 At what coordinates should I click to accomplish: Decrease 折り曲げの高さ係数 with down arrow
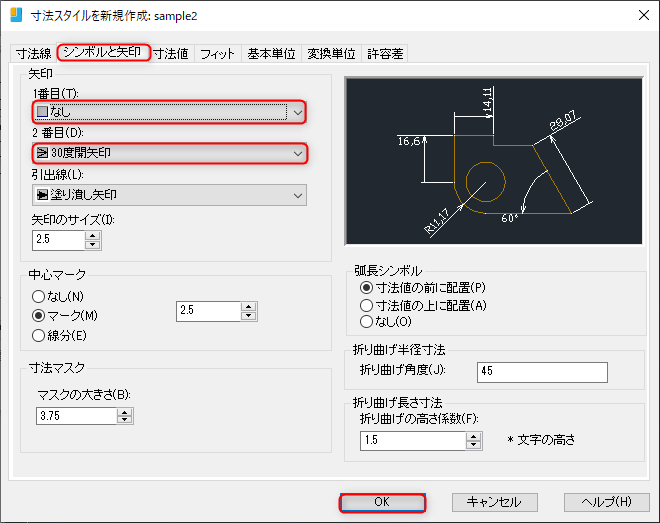pos(474,445)
